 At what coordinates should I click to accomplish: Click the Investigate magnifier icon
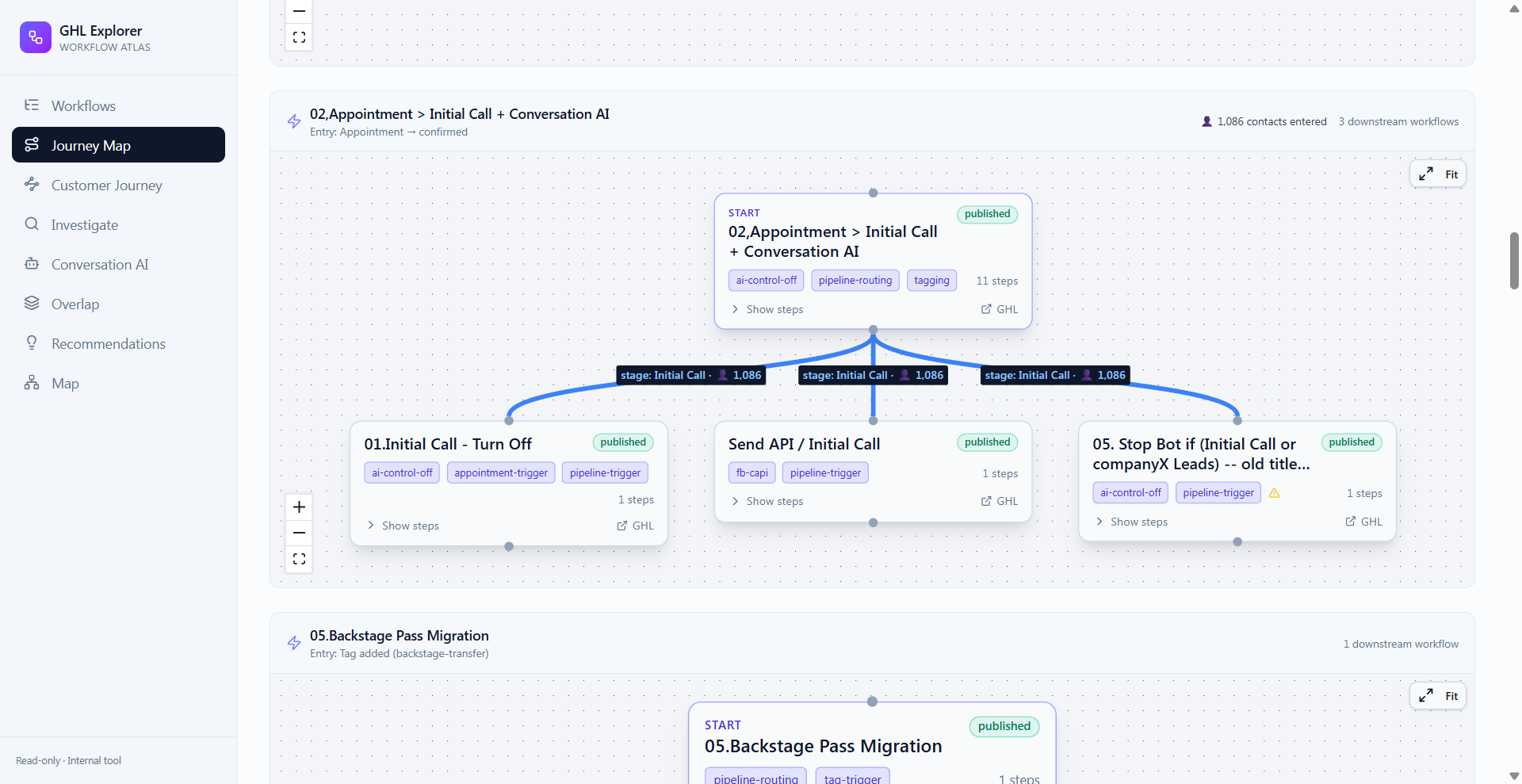pyautogui.click(x=32, y=224)
